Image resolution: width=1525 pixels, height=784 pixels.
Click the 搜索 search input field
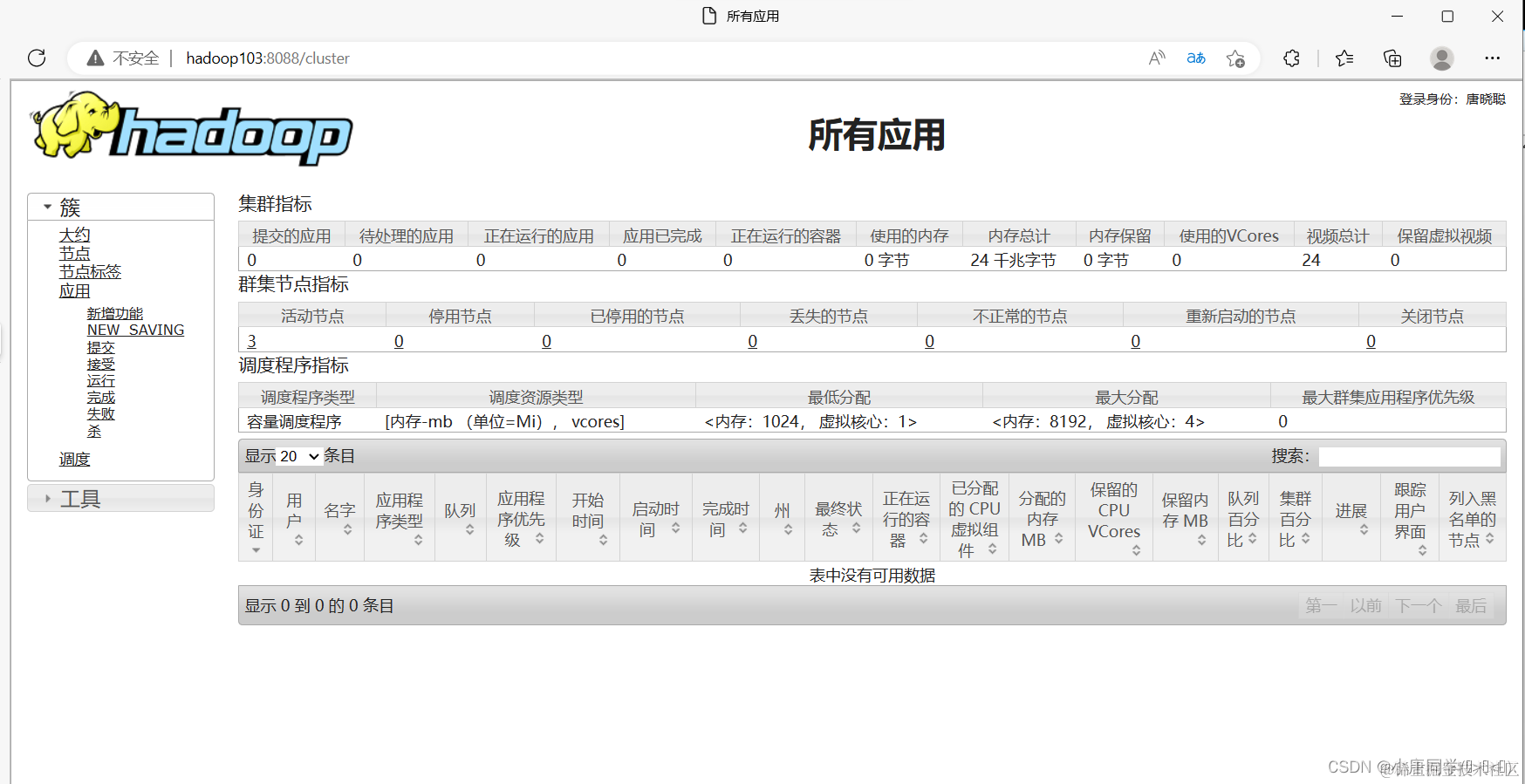[1409, 456]
